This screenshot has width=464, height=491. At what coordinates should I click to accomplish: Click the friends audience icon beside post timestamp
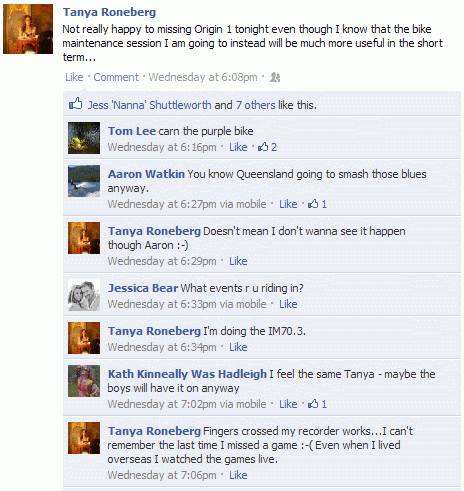click(275, 77)
